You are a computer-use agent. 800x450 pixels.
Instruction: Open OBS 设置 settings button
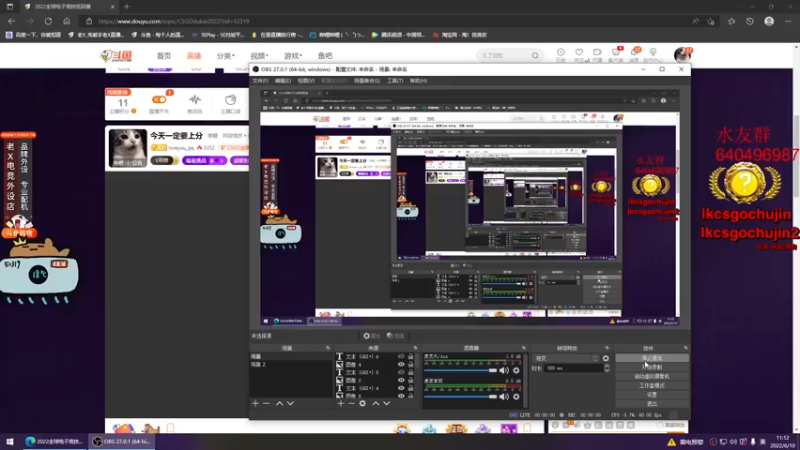tap(652, 395)
